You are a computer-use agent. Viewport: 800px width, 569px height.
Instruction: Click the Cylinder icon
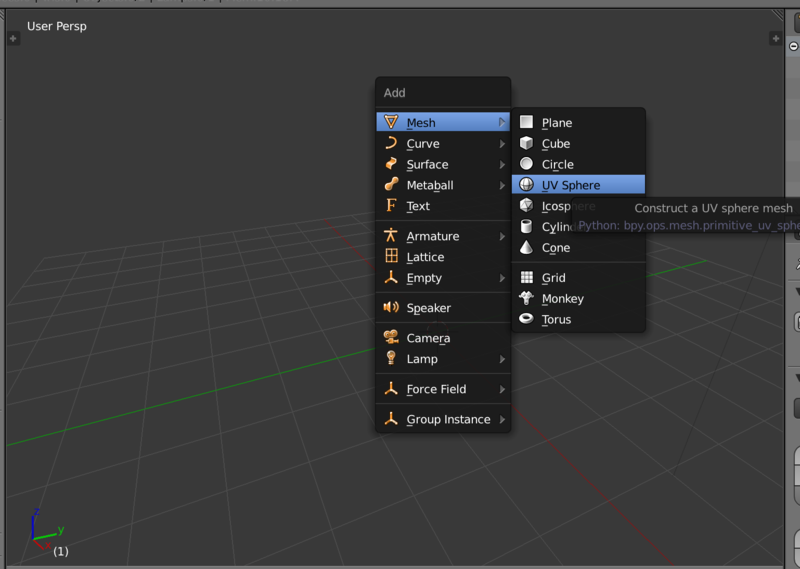click(x=526, y=226)
